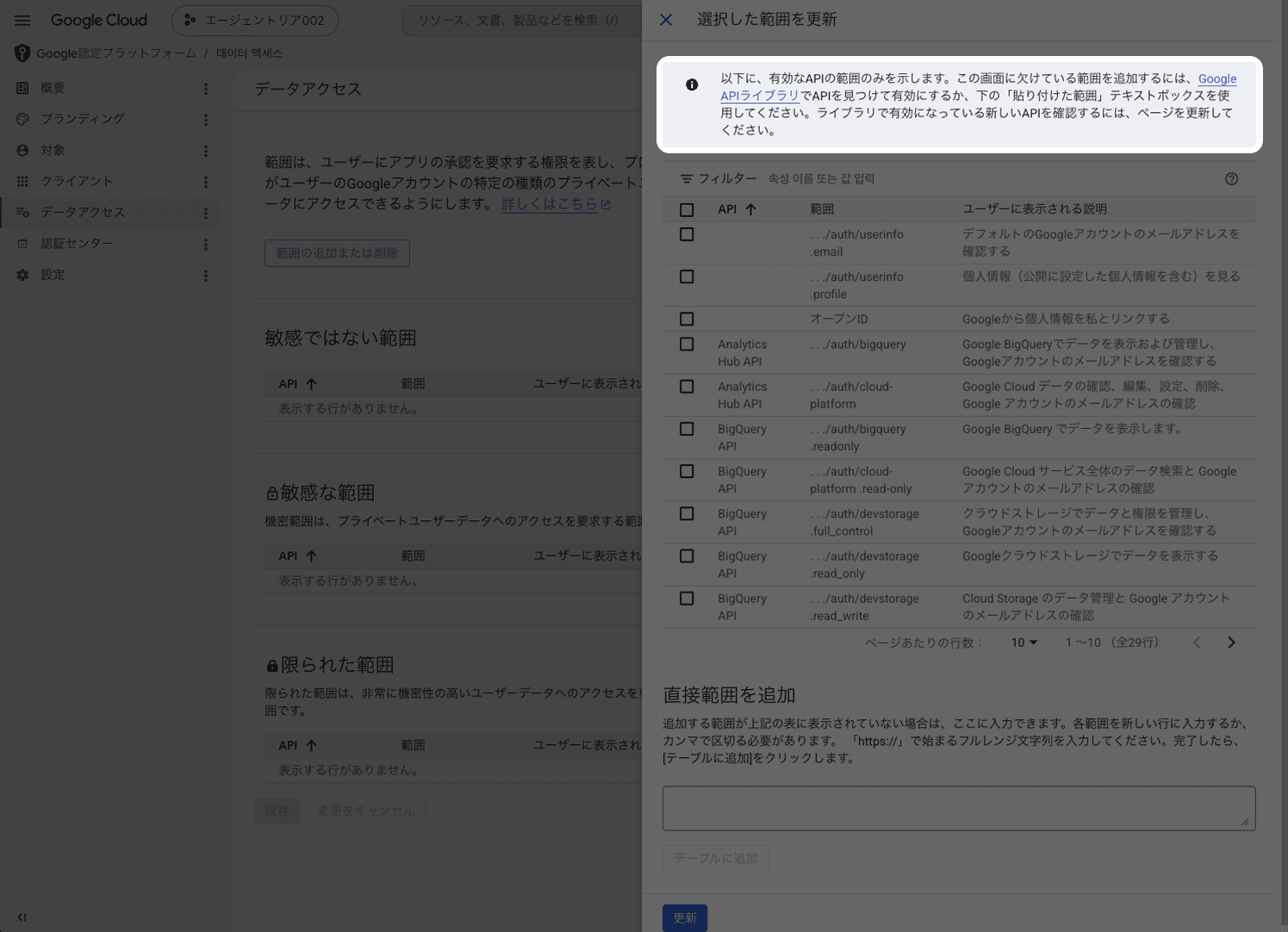This screenshot has height=932, width=1288.
Task: Open the エージェントリア002 project selector
Action: coord(255,21)
